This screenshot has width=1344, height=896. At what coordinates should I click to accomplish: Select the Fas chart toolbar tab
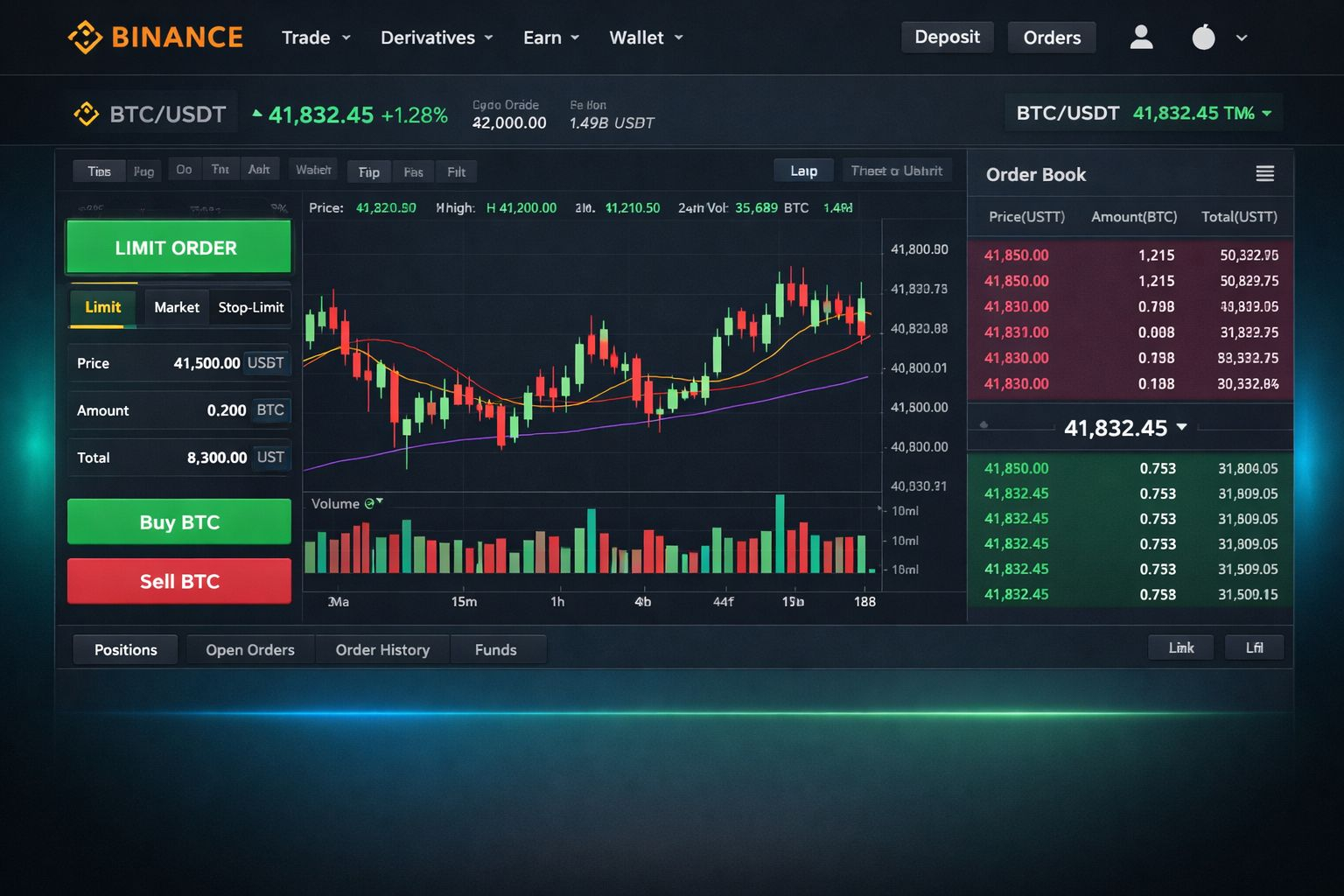413,171
